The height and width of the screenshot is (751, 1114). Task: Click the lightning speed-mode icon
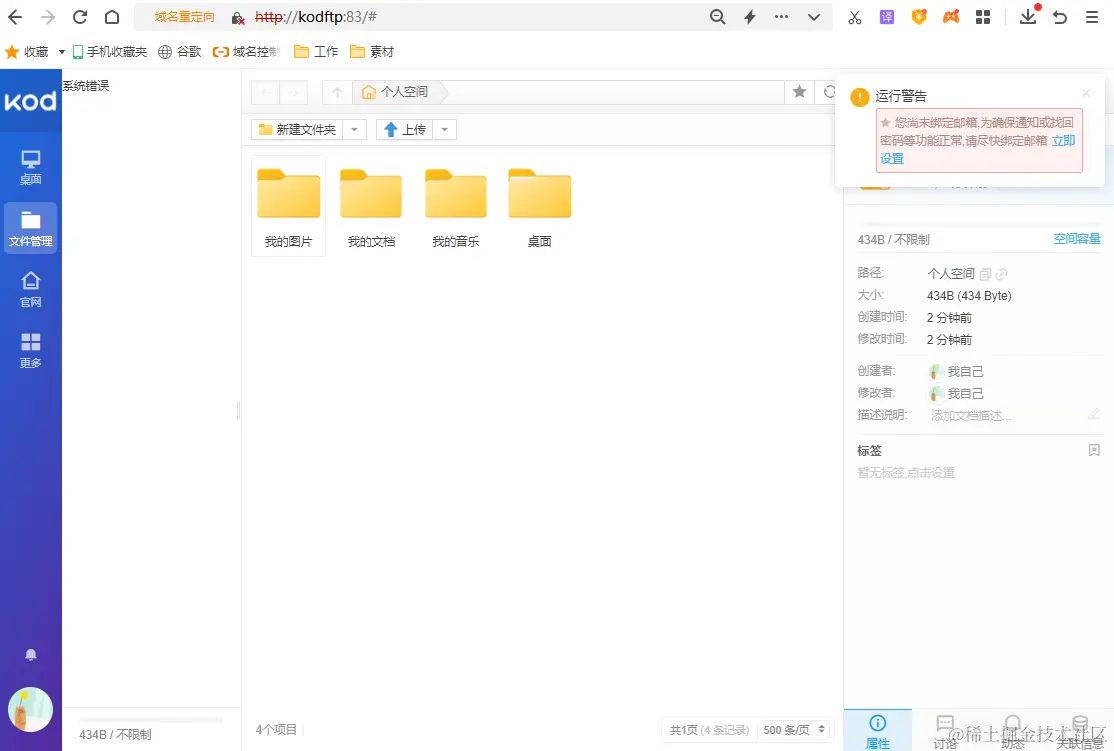click(750, 17)
